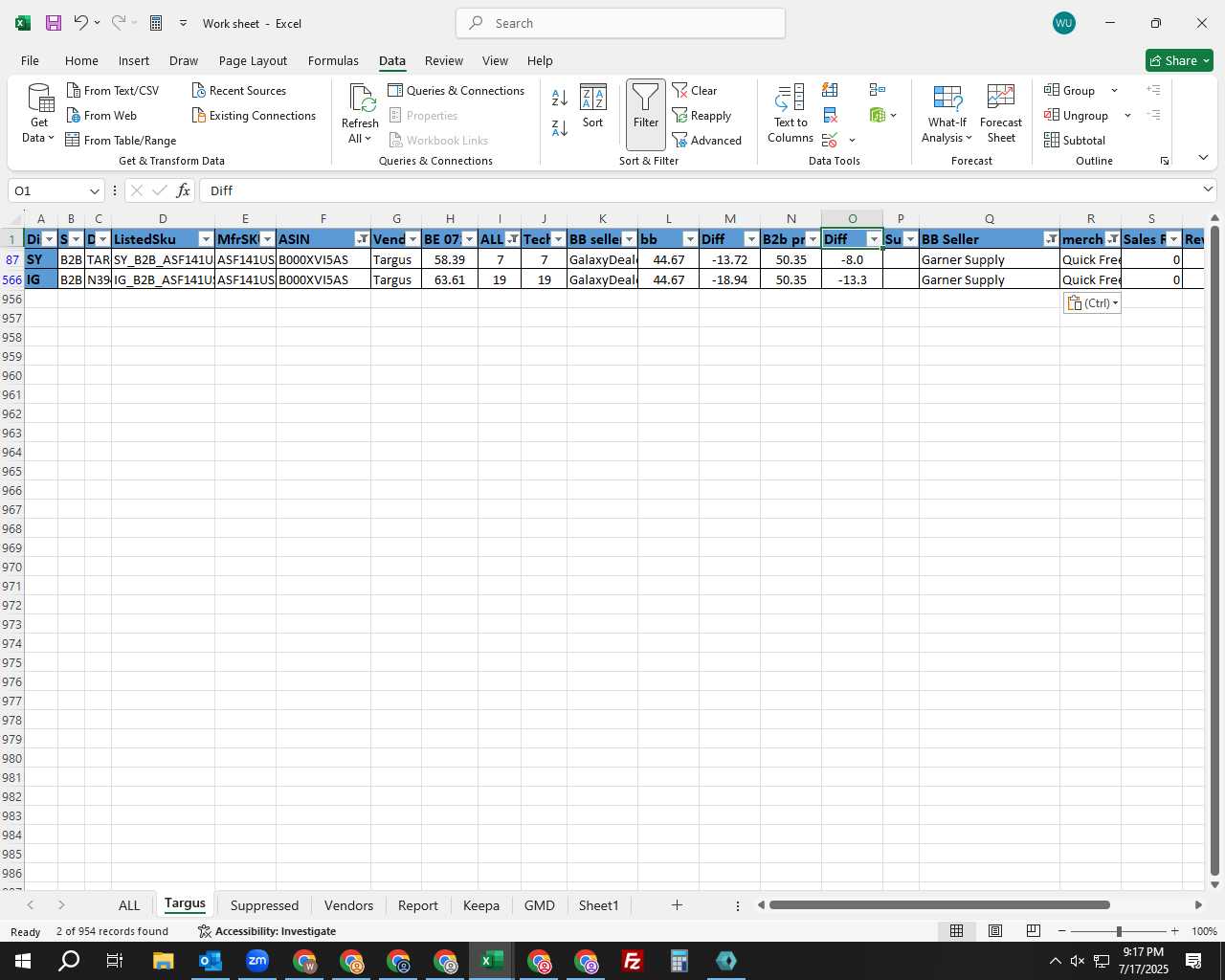
Task: Open Advanced filter options
Action: pyautogui.click(x=707, y=140)
